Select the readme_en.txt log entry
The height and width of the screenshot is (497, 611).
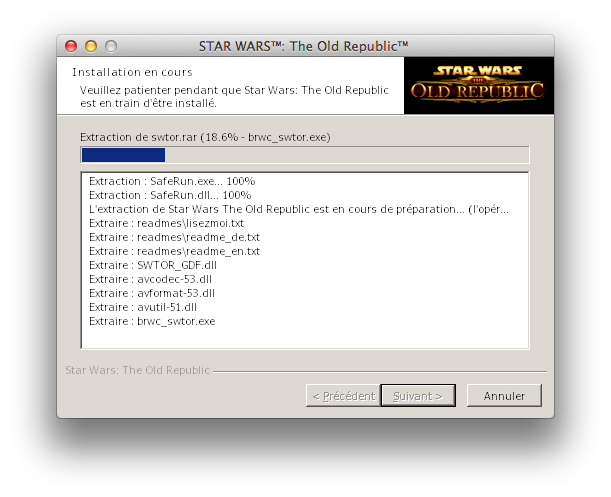pyautogui.click(x=174, y=251)
